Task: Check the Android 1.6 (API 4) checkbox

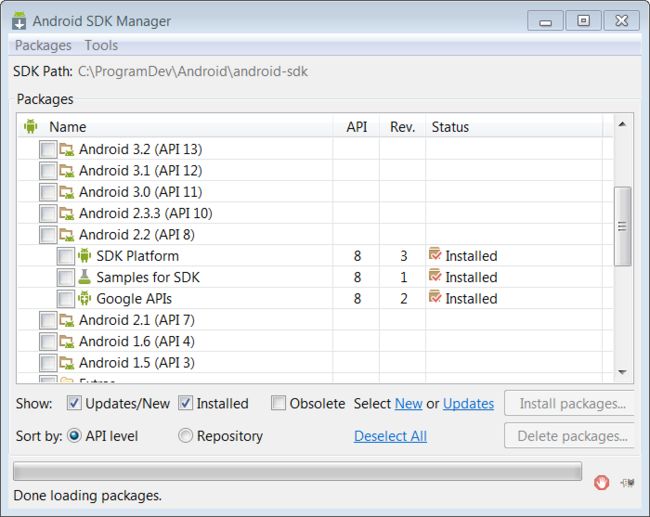Action: [48, 341]
